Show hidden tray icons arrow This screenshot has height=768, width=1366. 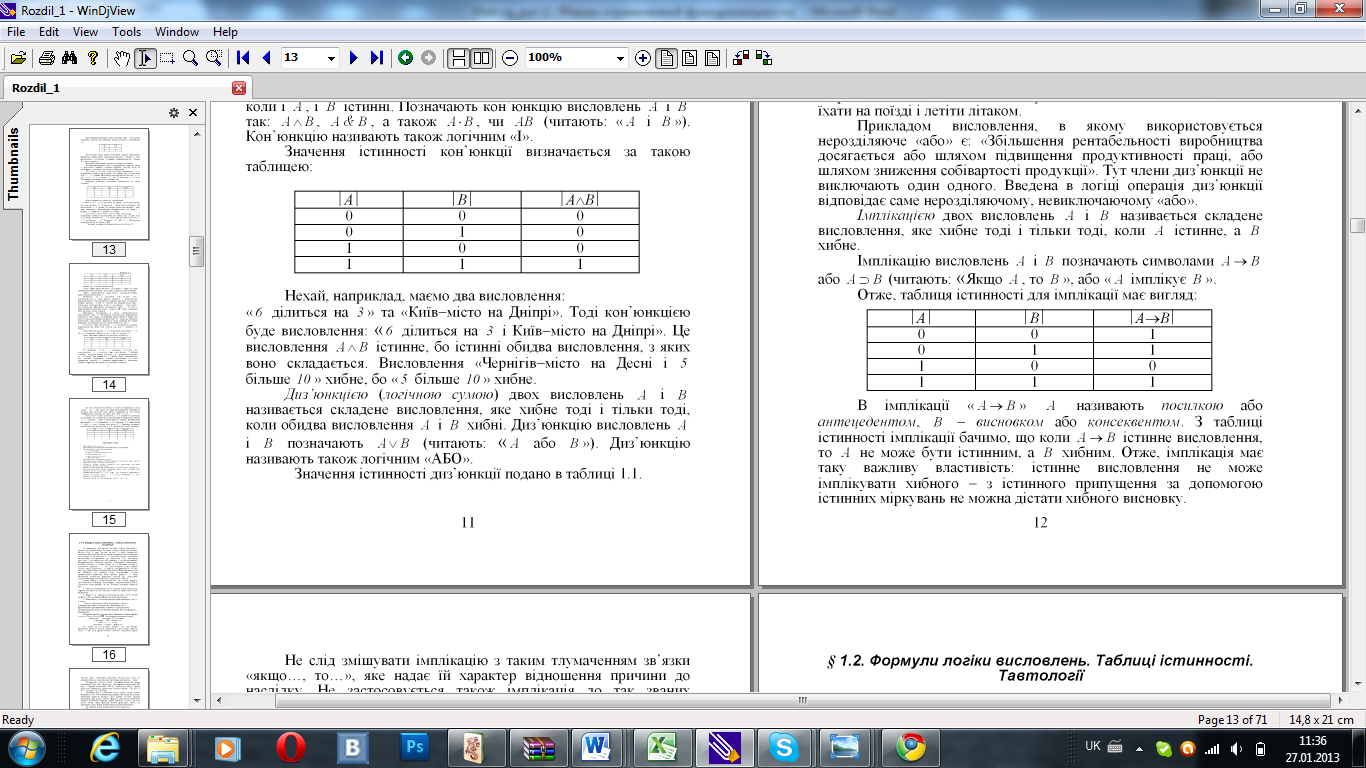(1138, 747)
